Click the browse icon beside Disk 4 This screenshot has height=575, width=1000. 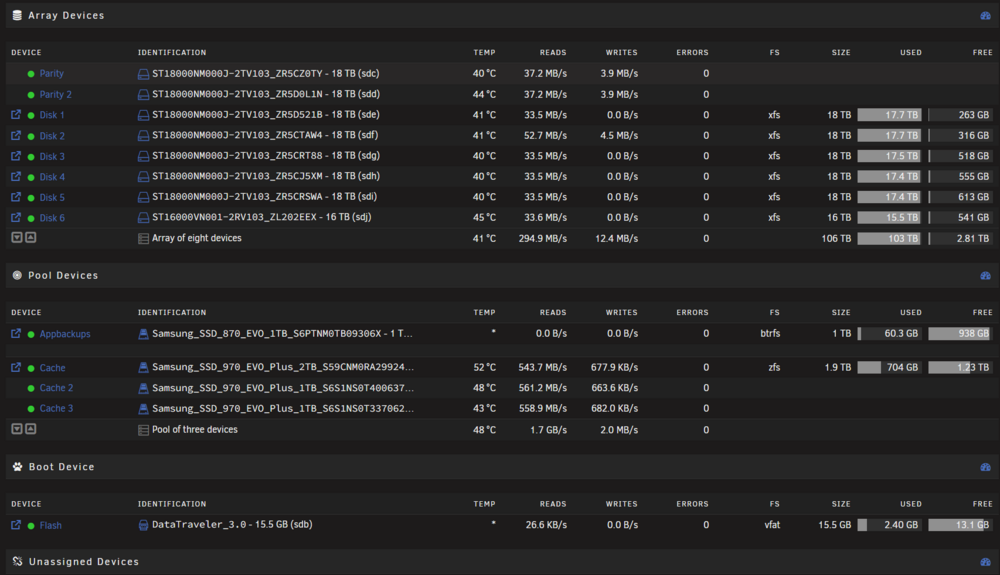click(16, 177)
